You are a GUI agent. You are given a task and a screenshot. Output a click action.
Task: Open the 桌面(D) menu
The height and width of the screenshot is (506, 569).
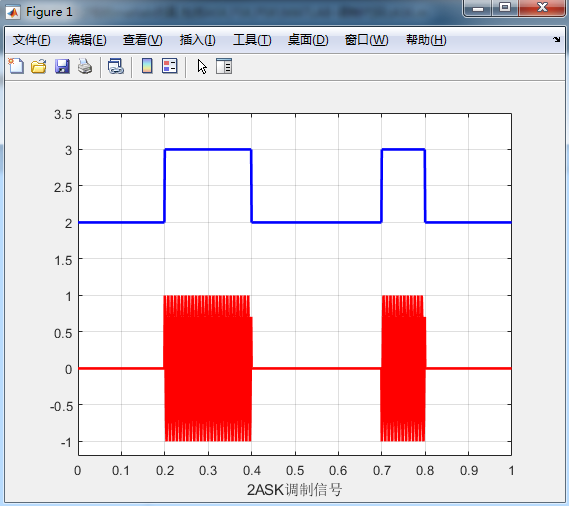(308, 40)
